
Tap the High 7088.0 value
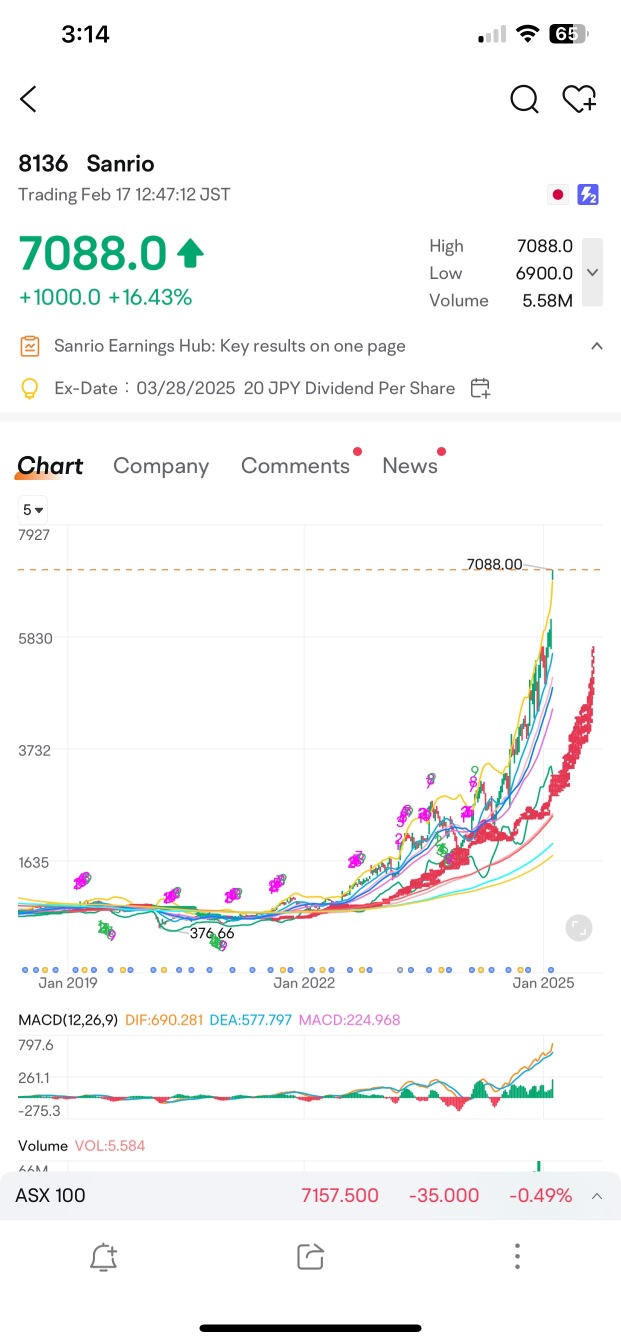(545, 246)
